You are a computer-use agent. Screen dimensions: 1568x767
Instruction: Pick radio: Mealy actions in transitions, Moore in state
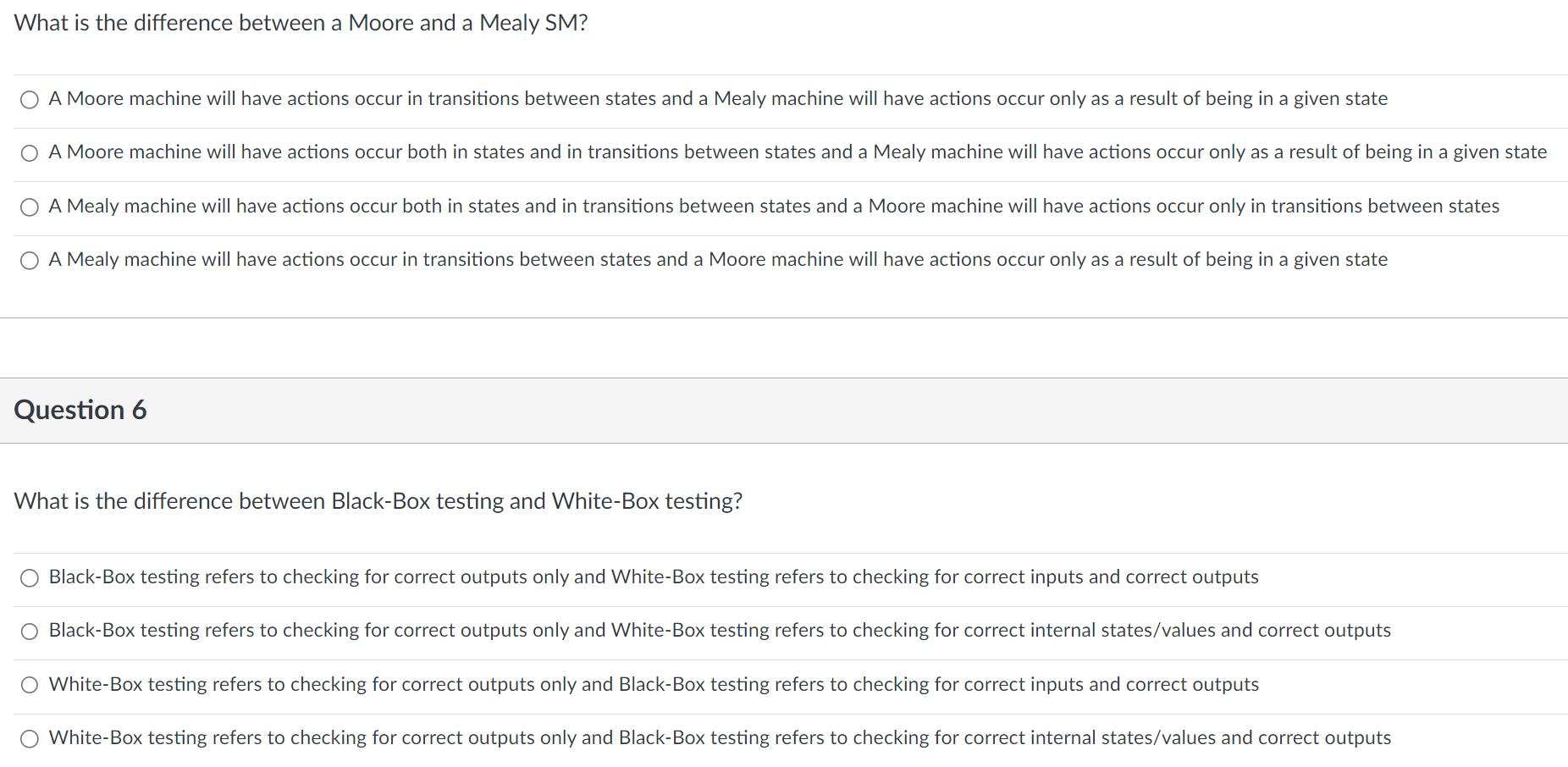click(30, 261)
